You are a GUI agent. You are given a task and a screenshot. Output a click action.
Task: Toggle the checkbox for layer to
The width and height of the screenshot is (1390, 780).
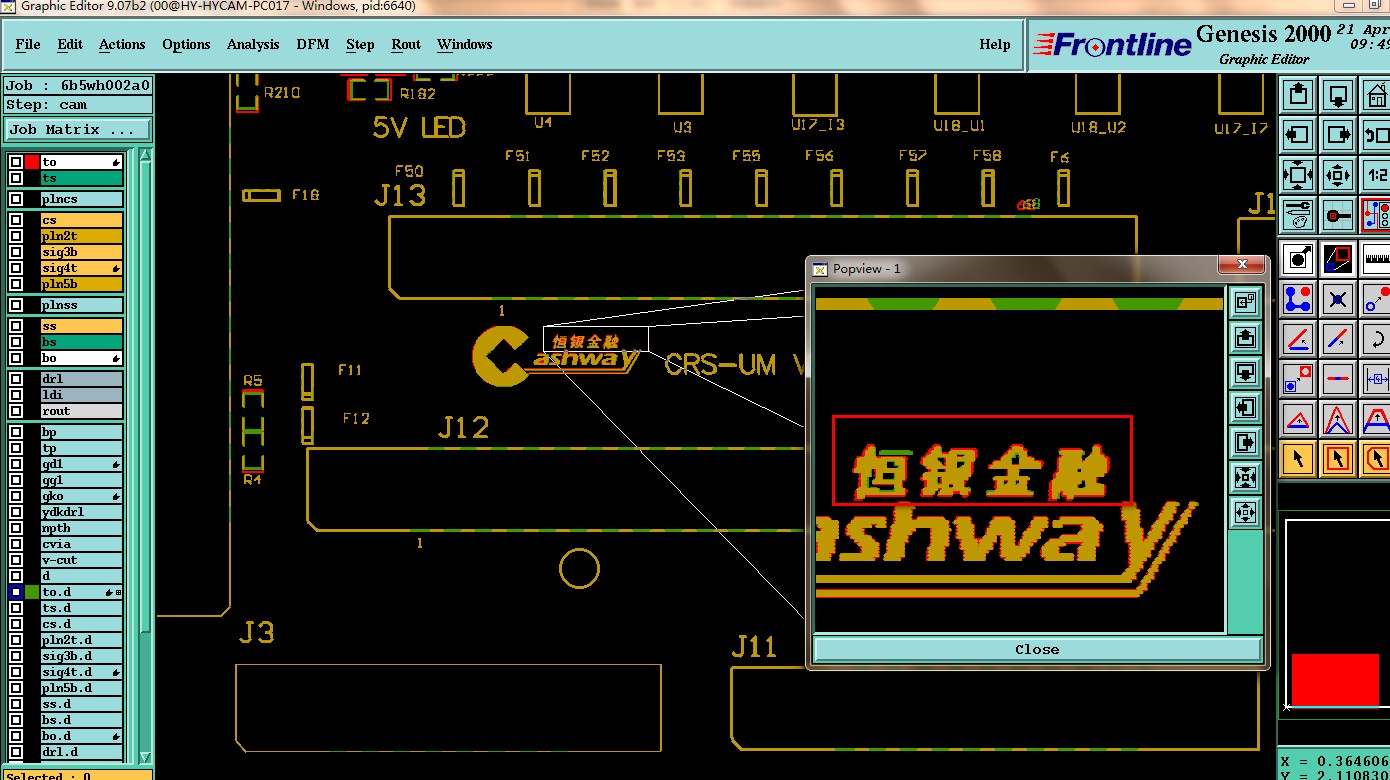coord(16,162)
